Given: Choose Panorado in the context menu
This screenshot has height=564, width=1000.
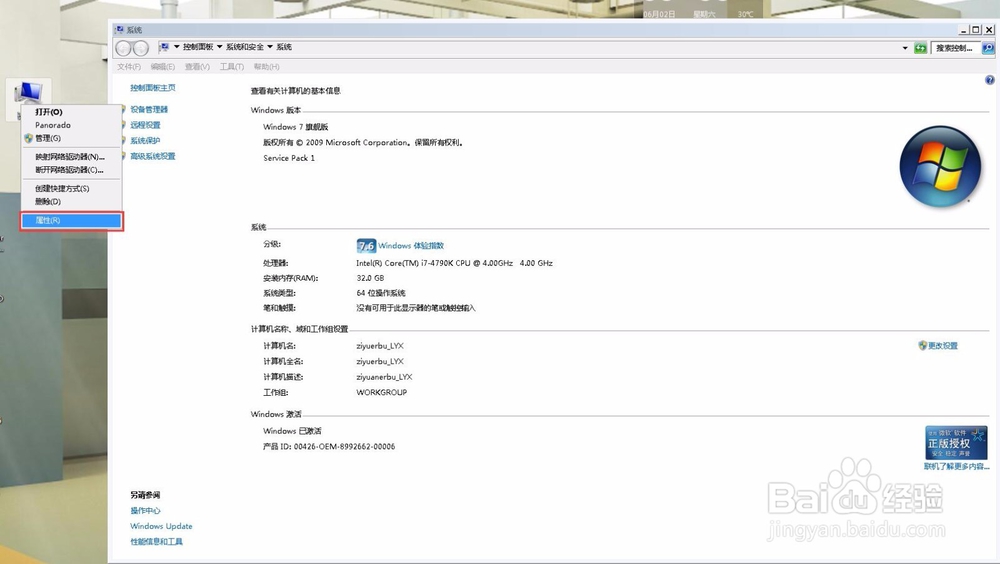Looking at the screenshot, I should [71, 125].
